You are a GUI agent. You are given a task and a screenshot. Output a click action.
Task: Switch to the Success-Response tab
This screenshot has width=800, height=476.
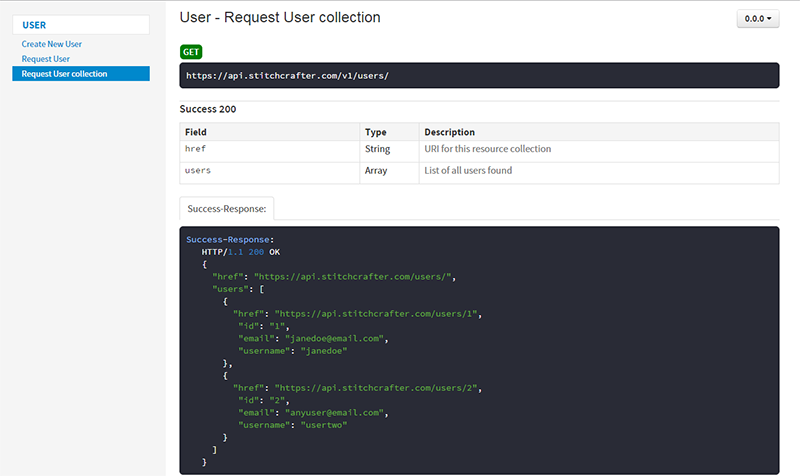coord(227,208)
